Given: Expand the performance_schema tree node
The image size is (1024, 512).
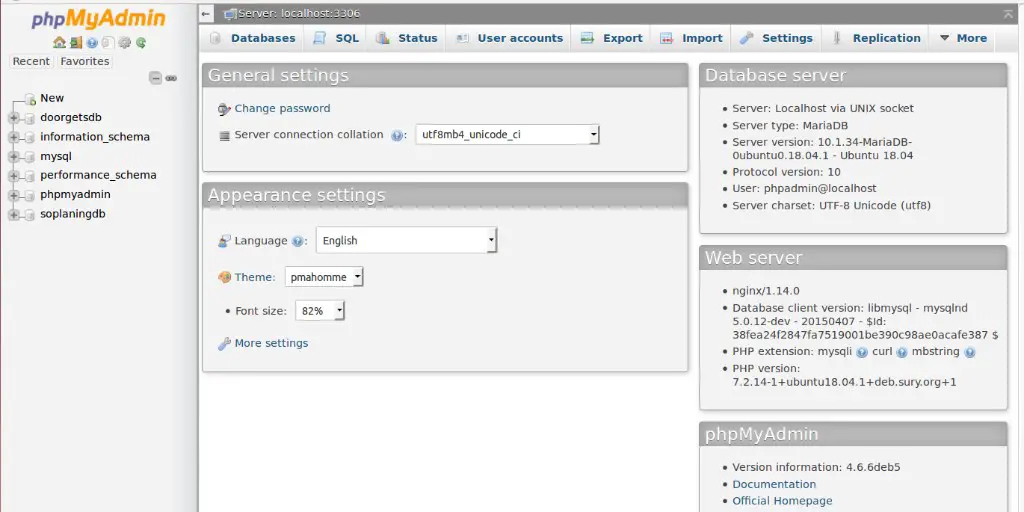Looking at the screenshot, I should (x=14, y=176).
